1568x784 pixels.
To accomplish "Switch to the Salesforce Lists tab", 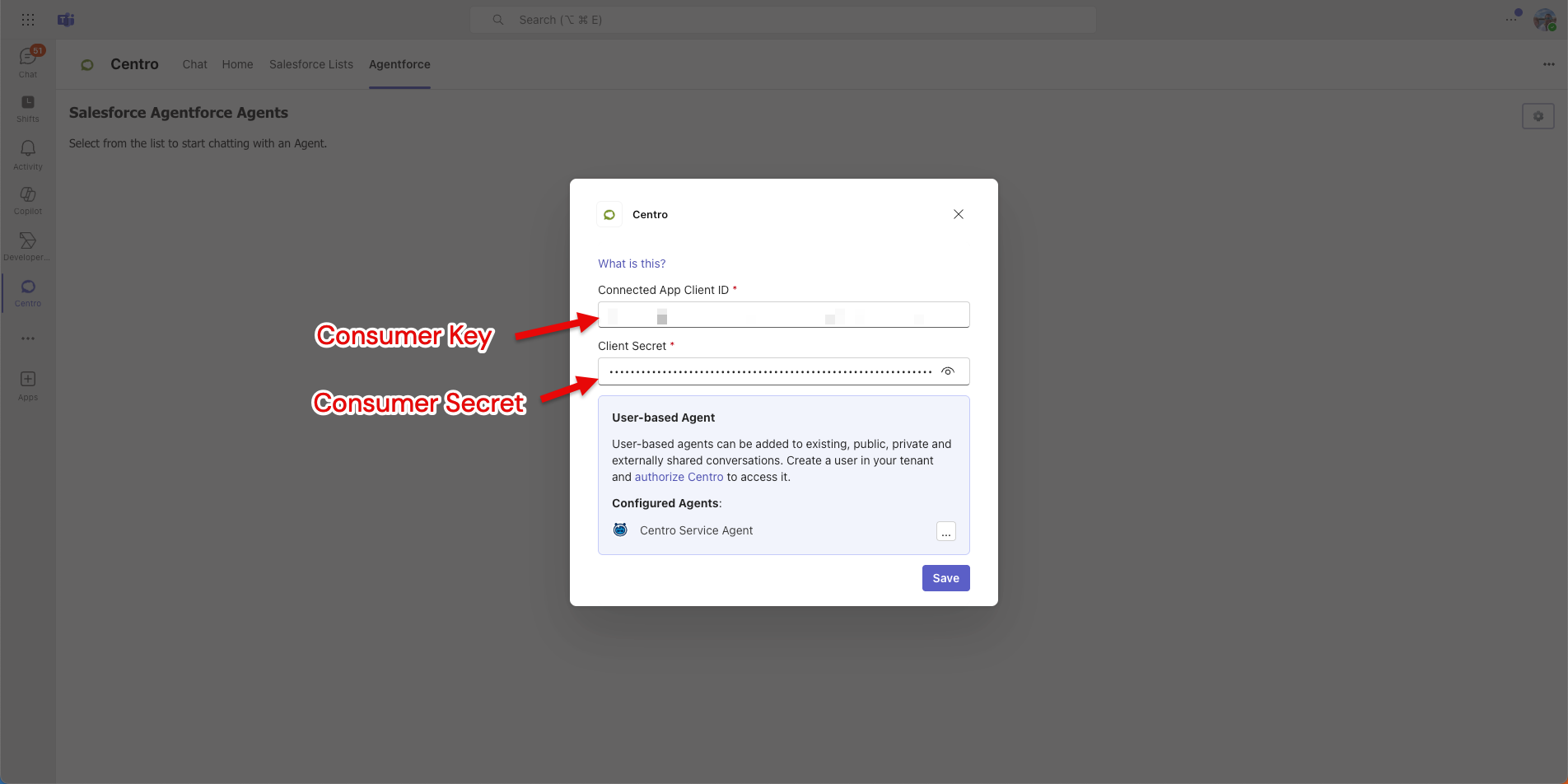I will point(310,64).
